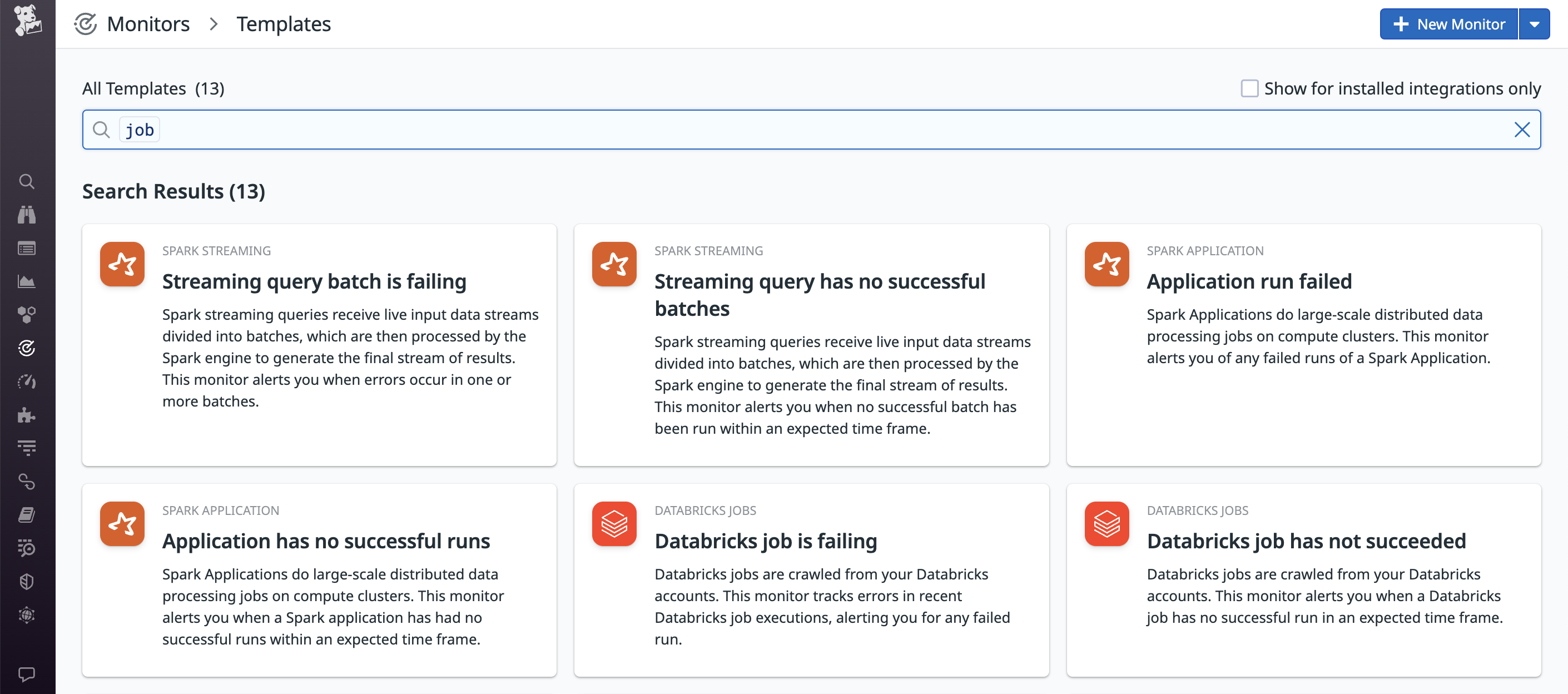This screenshot has height=694, width=1568.
Task: Open the Notebooks book icon in sidebar
Action: 27,514
